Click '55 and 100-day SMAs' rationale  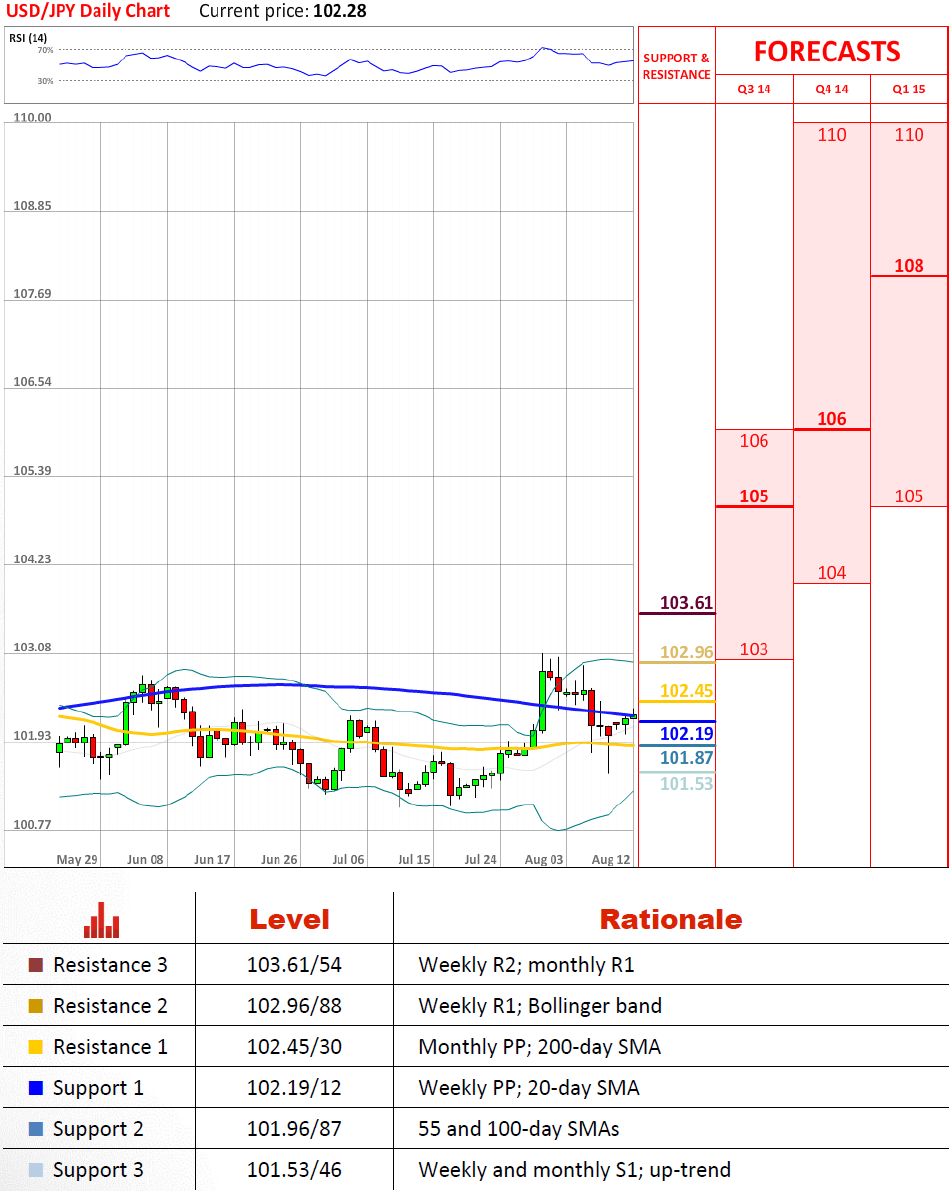pos(519,1129)
